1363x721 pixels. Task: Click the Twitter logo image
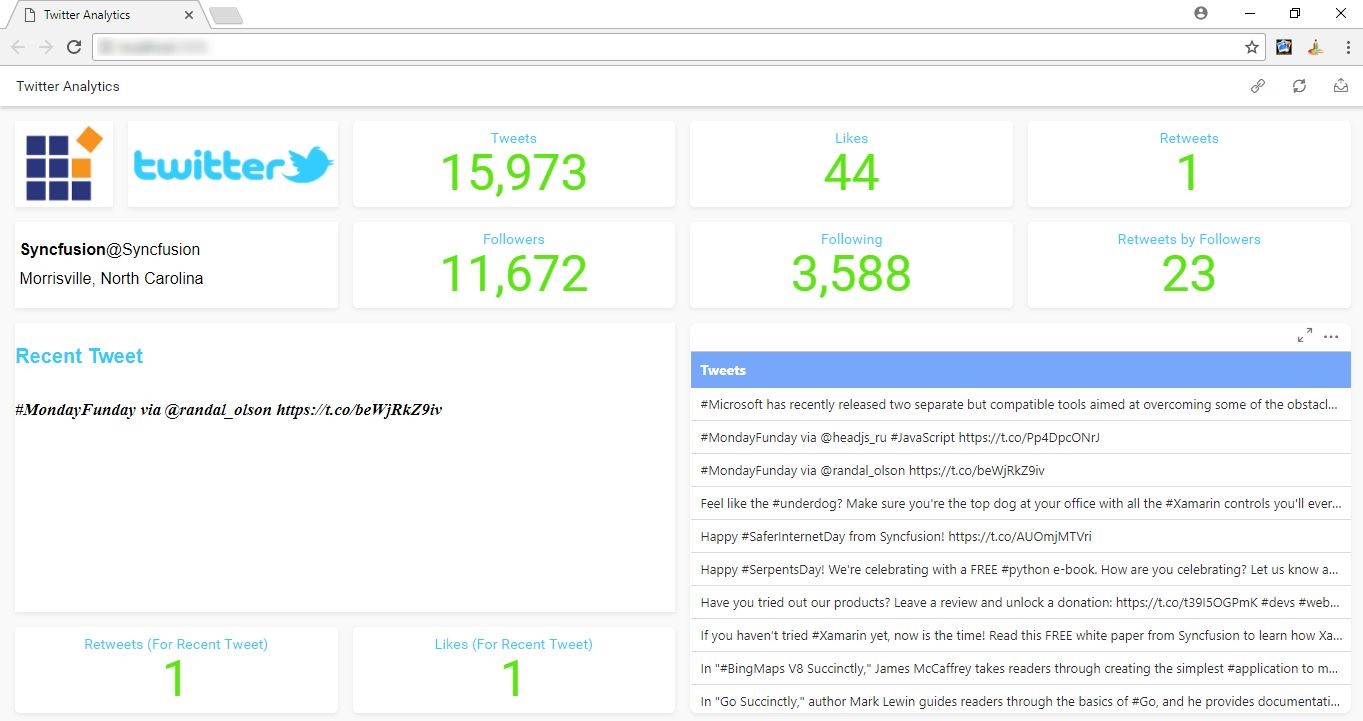[233, 164]
